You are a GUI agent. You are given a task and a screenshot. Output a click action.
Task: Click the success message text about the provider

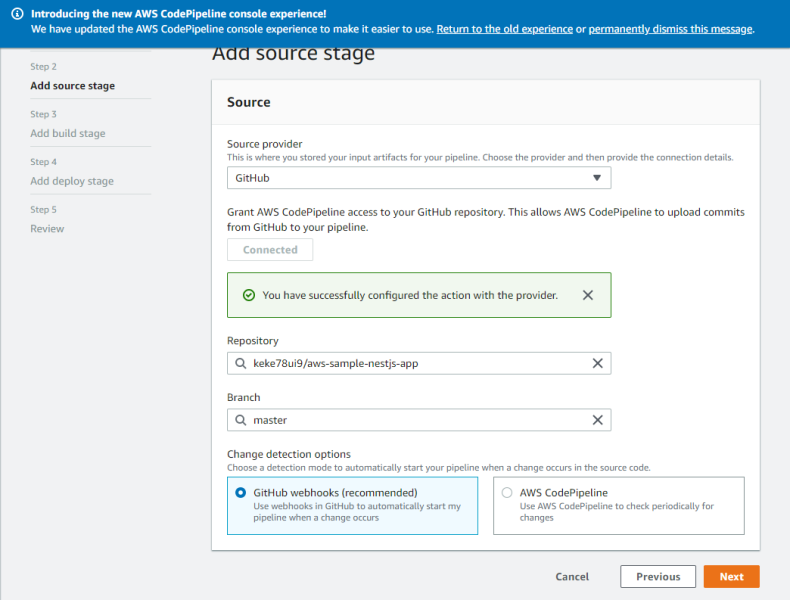(x=410, y=295)
